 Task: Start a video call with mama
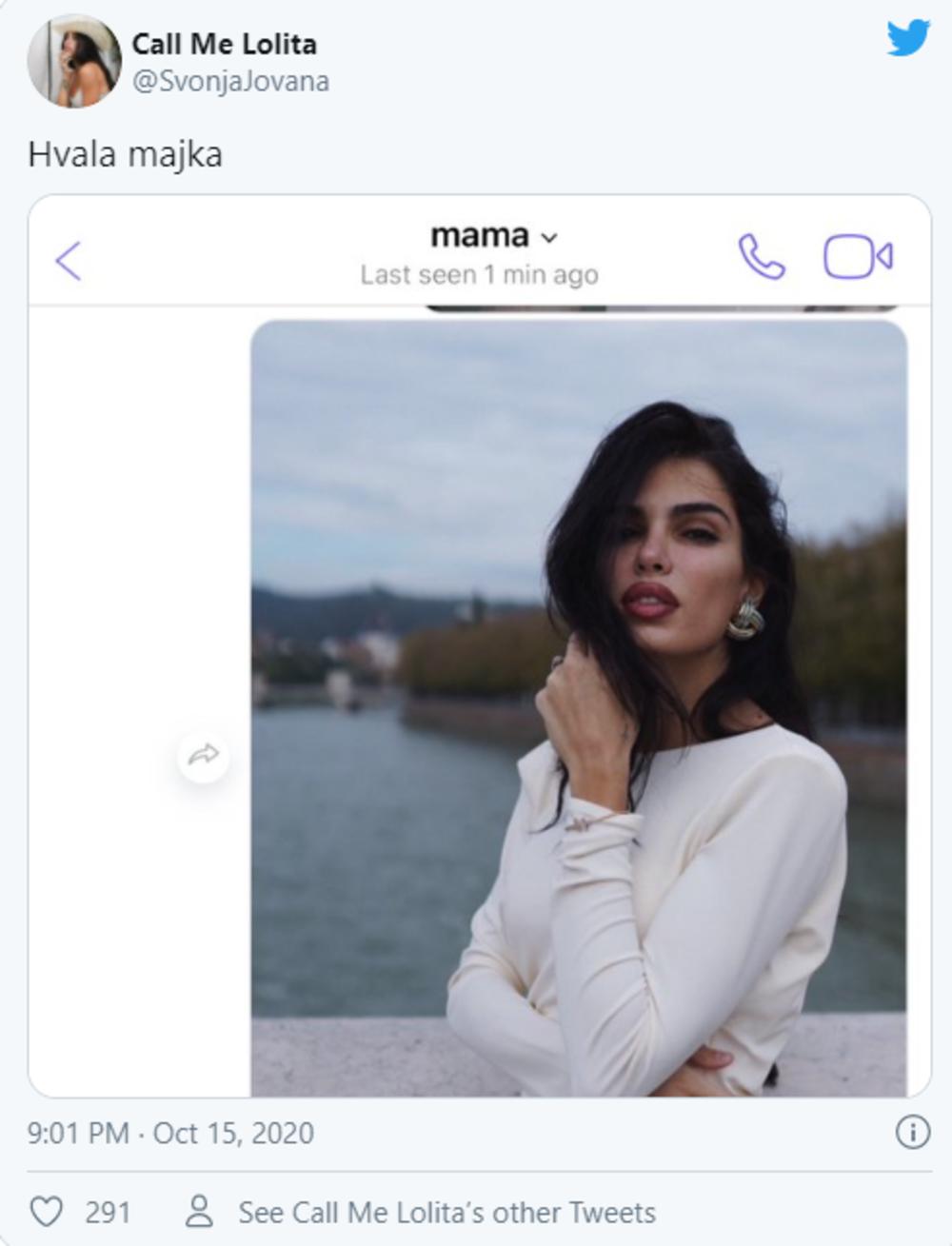[857, 257]
